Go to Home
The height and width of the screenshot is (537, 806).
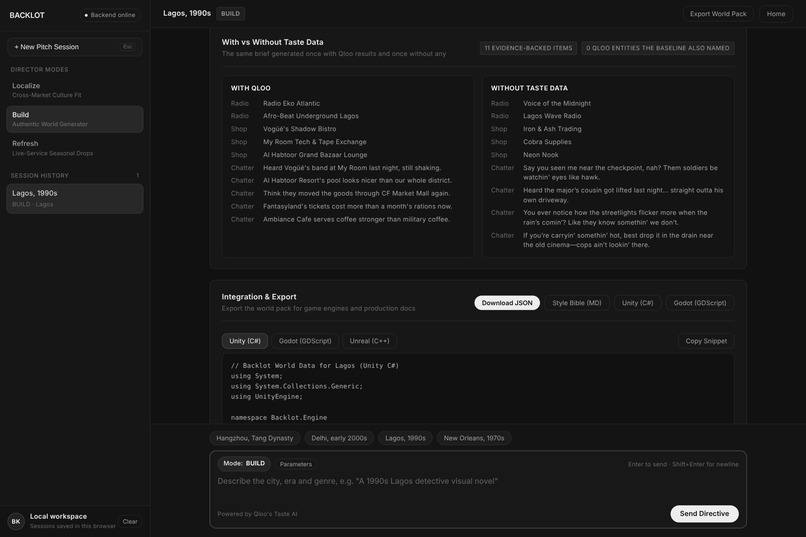(776, 14)
